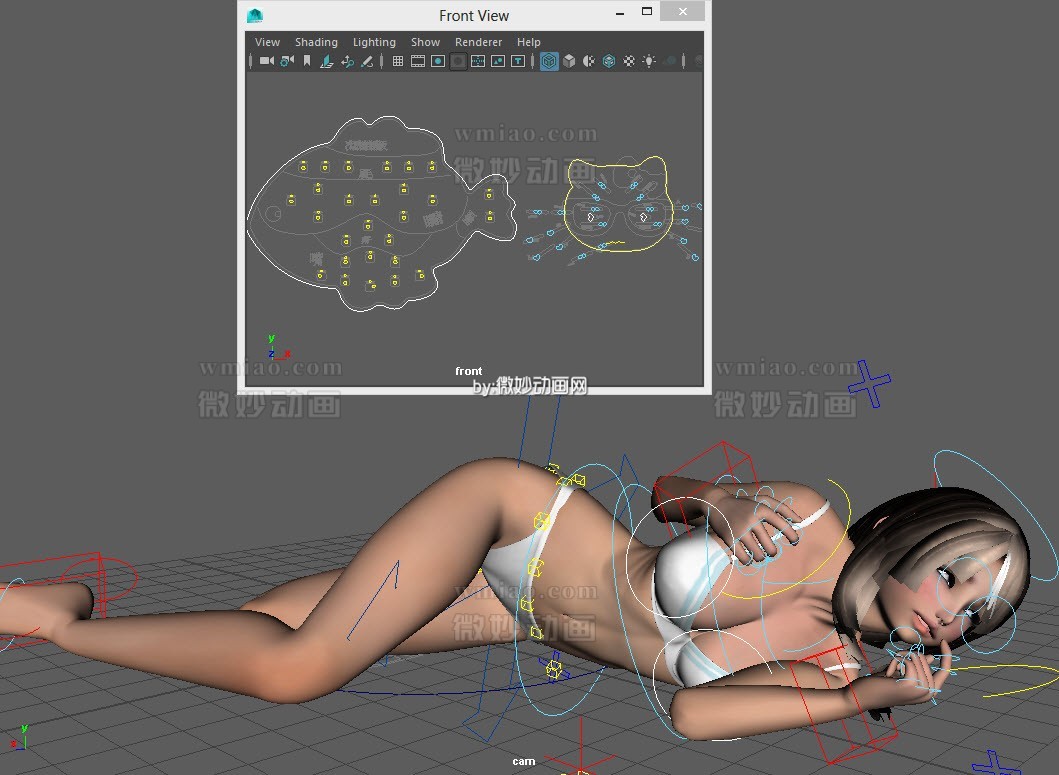Open the Help menu in the panel
1059x775 pixels.
(x=528, y=42)
